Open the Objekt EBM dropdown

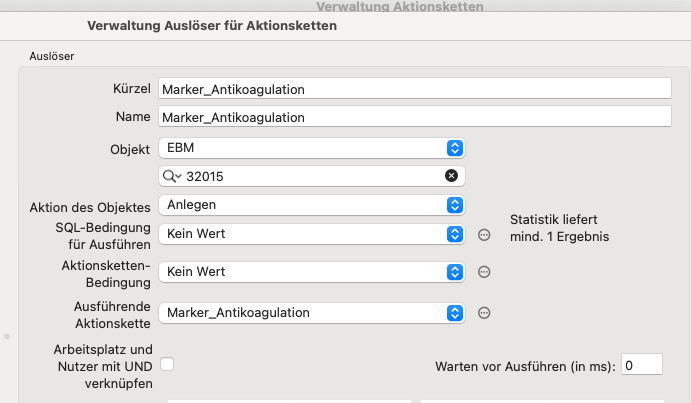[x=312, y=148]
